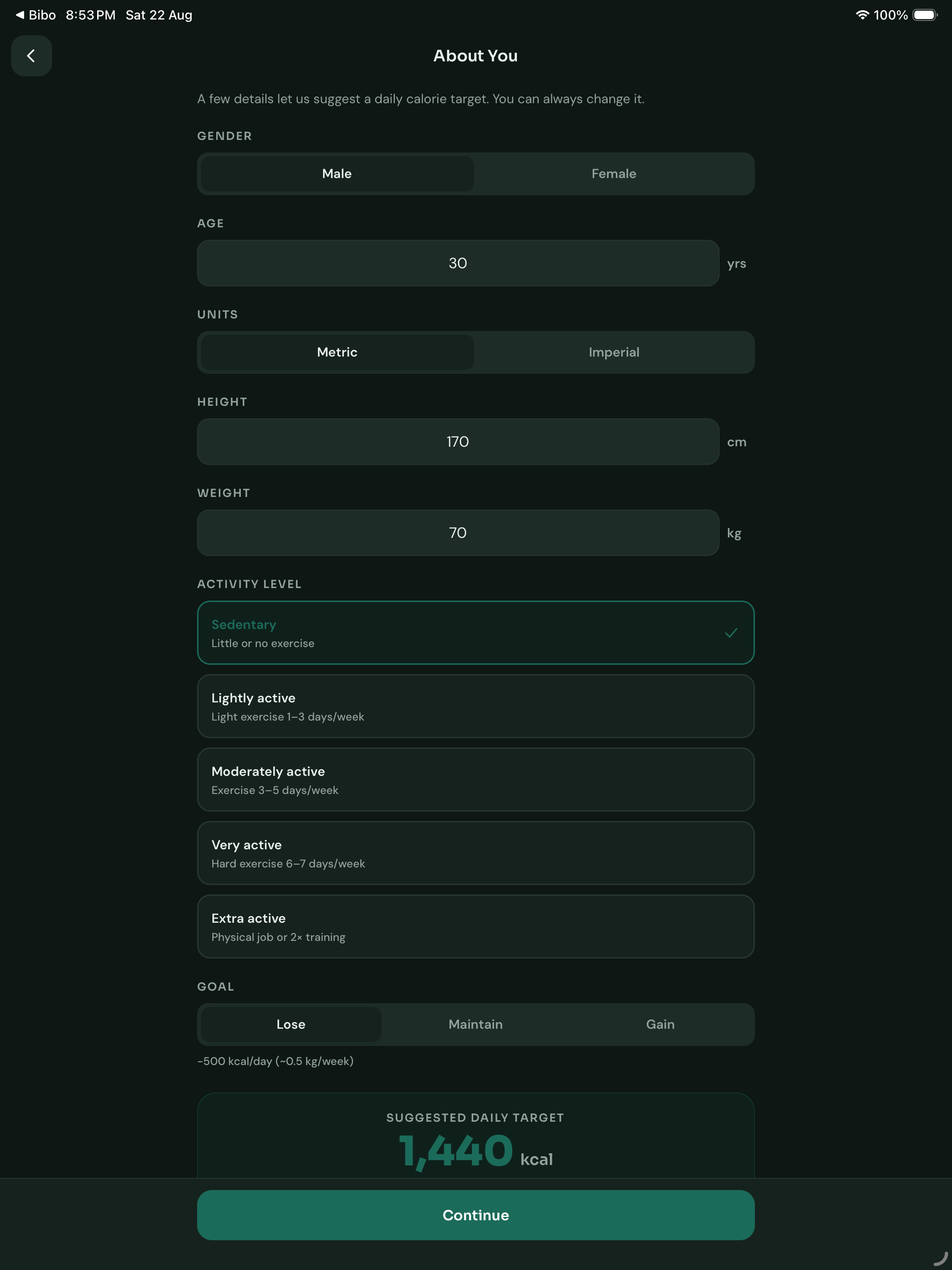952x1270 pixels.
Task: Choose Sedentary activity level
Action: click(x=476, y=633)
